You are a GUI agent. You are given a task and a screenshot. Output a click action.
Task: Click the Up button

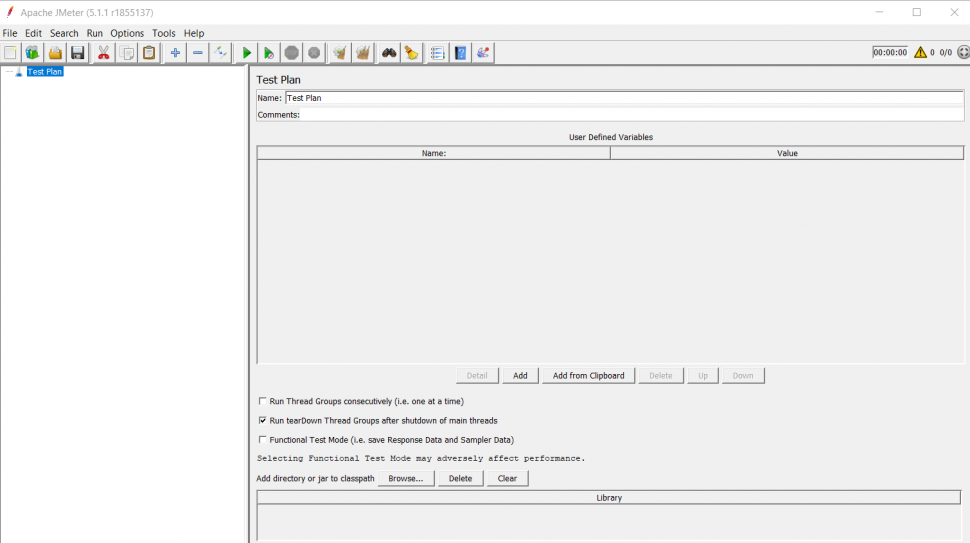coord(703,375)
